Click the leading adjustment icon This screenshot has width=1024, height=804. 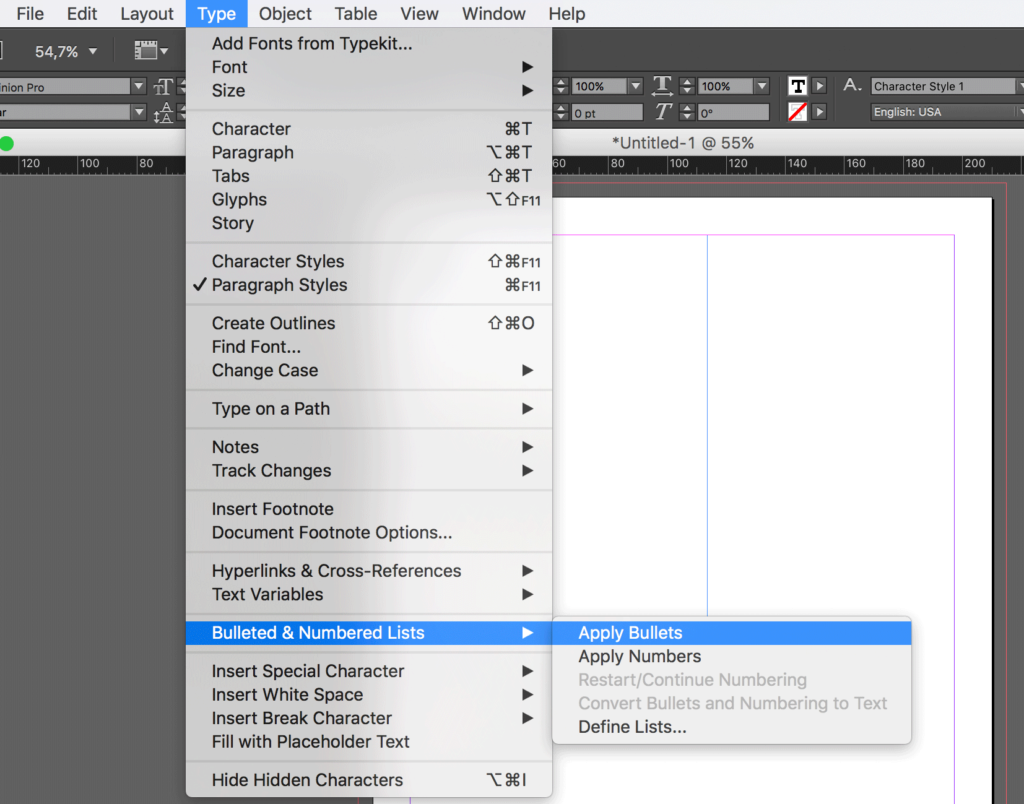tap(165, 113)
